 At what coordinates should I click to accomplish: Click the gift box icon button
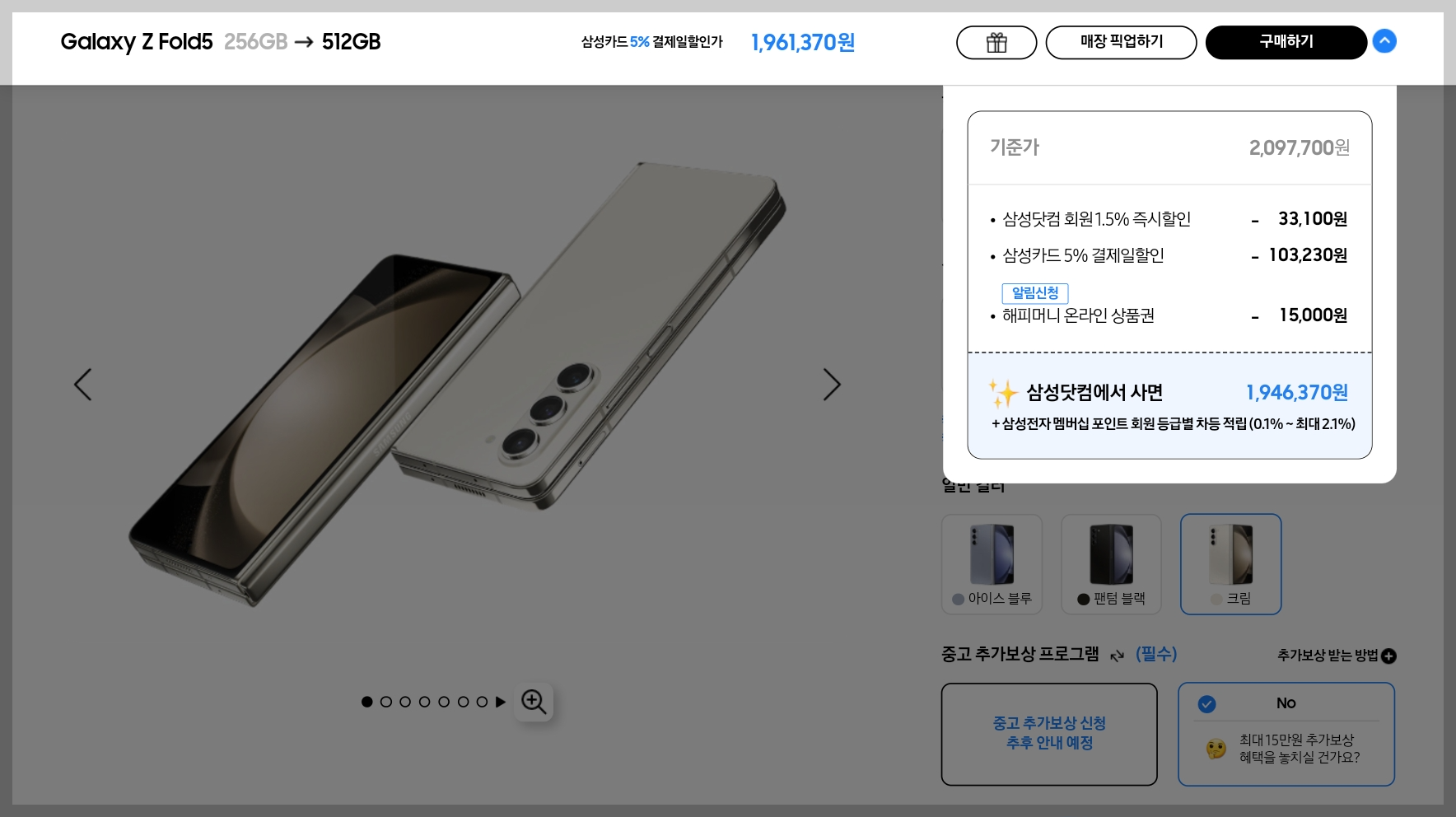pos(996,42)
